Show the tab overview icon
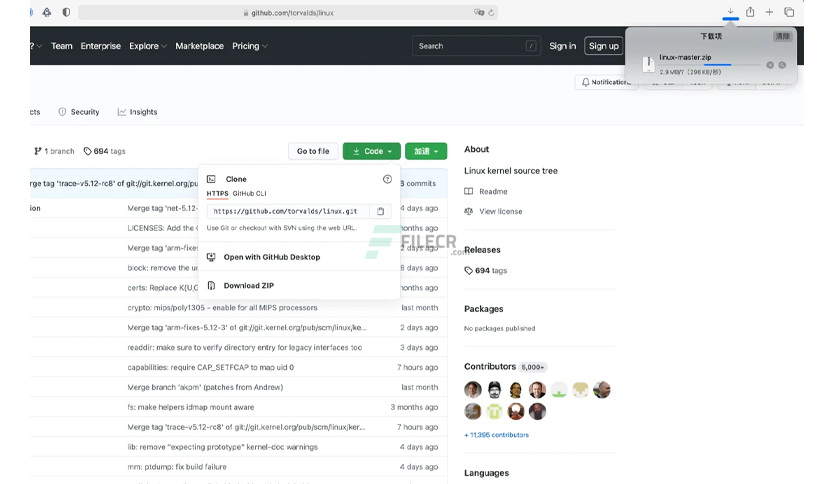The height and width of the screenshot is (484, 836). (x=789, y=12)
